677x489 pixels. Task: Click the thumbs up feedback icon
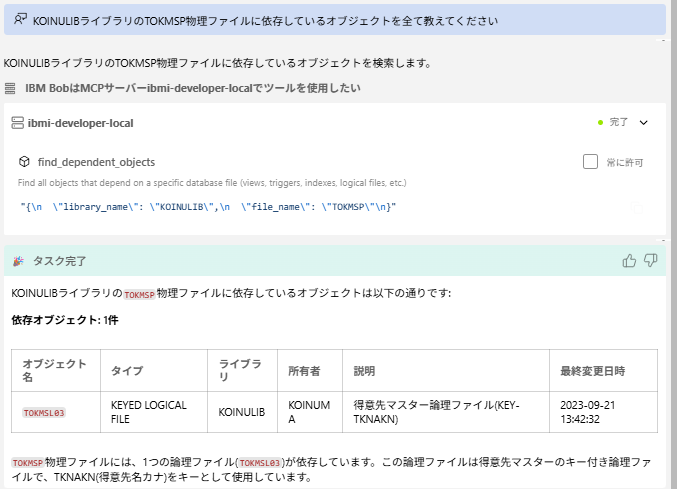click(629, 261)
